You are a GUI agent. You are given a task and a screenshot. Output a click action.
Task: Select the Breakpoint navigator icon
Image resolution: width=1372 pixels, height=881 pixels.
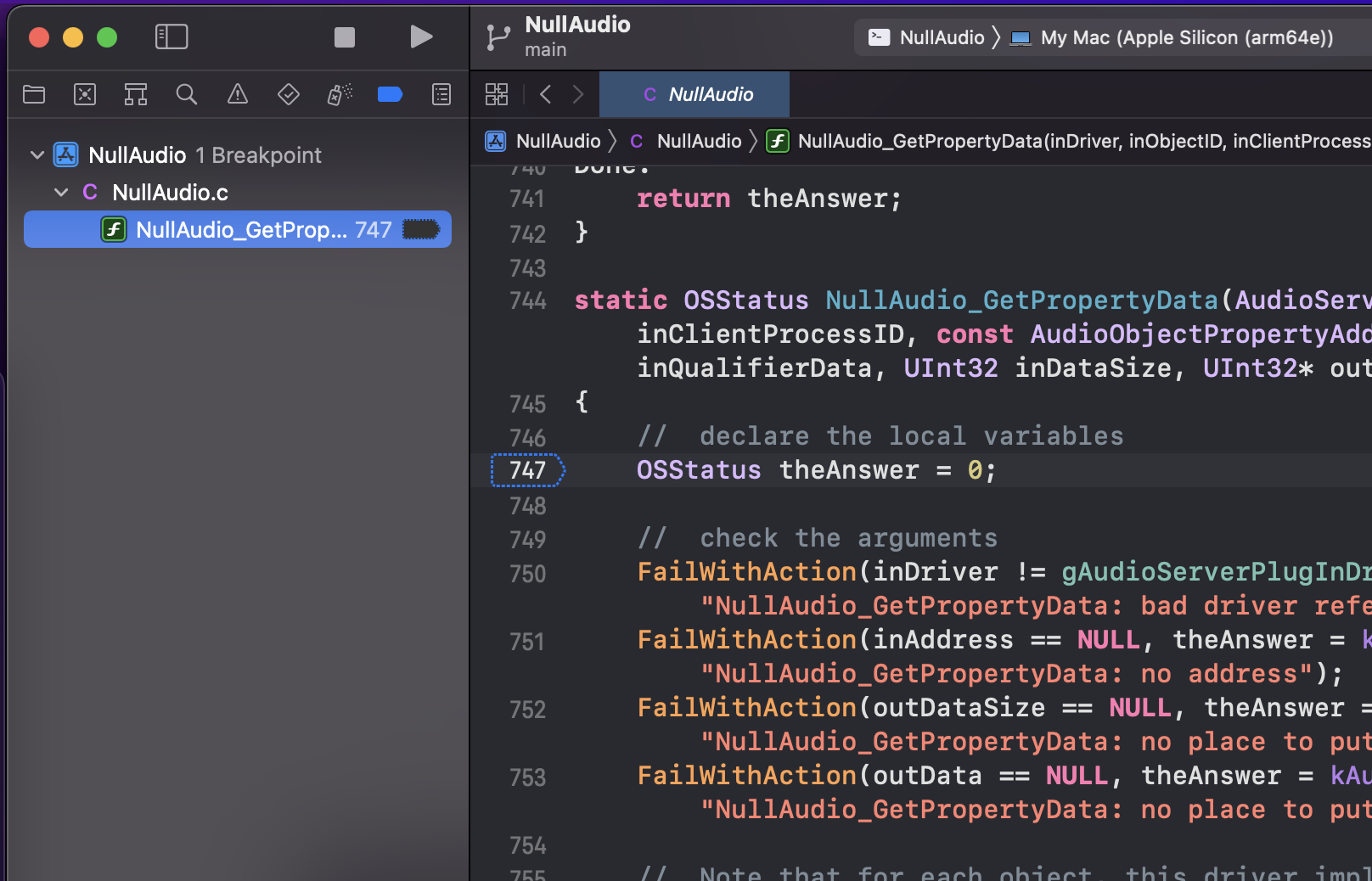[390, 94]
